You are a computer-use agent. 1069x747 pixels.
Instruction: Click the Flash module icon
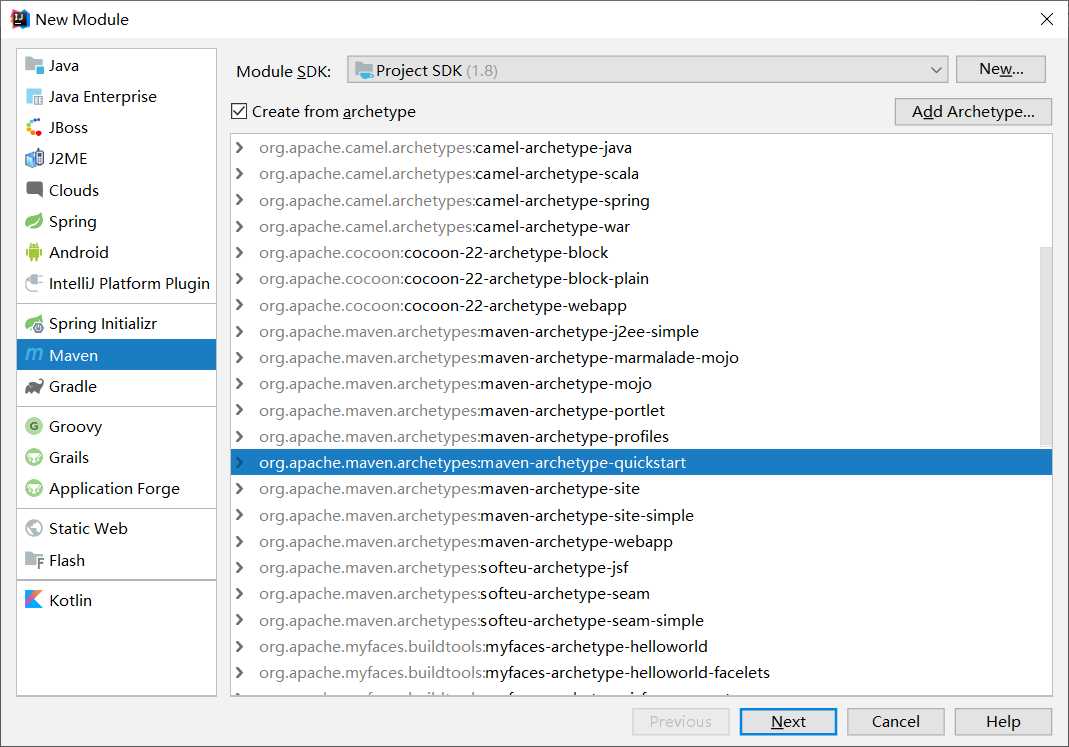point(34,560)
